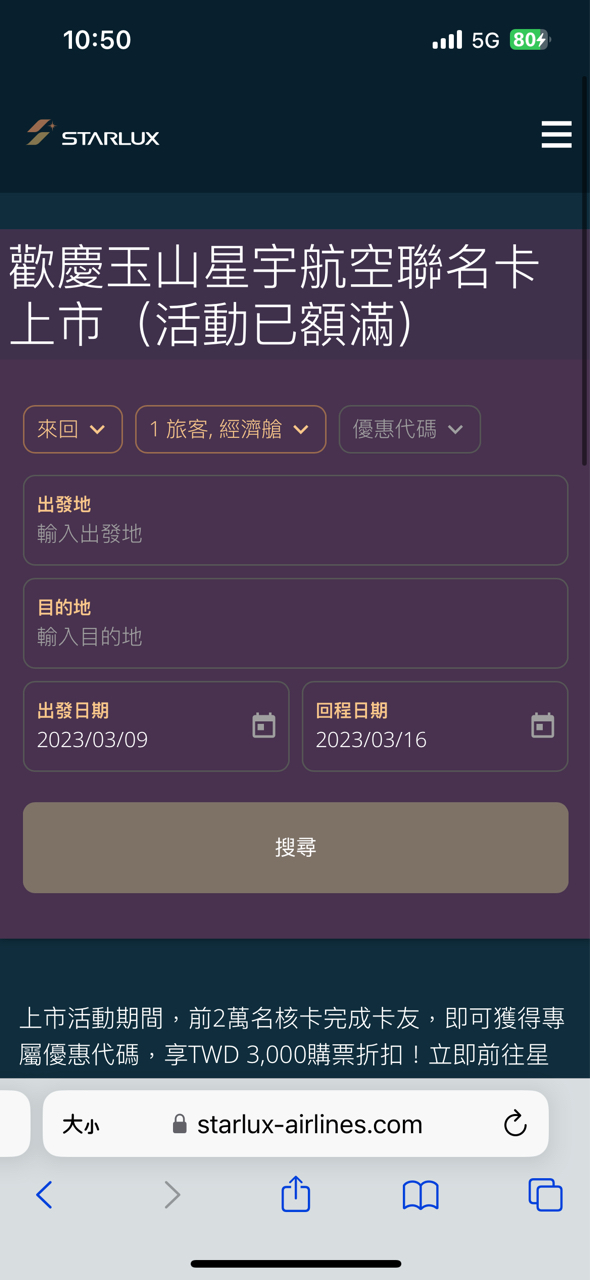This screenshot has height=1280, width=590.
Task: Open Safari bookmarks icon
Action: pos(420,1195)
